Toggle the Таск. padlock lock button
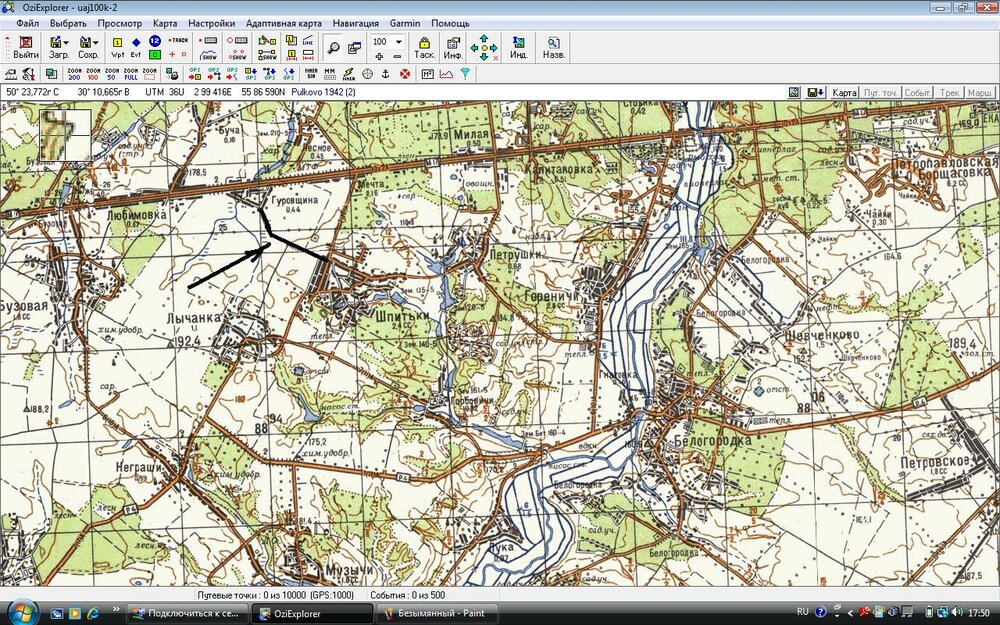This screenshot has width=1000, height=625. pyautogui.click(x=425, y=47)
